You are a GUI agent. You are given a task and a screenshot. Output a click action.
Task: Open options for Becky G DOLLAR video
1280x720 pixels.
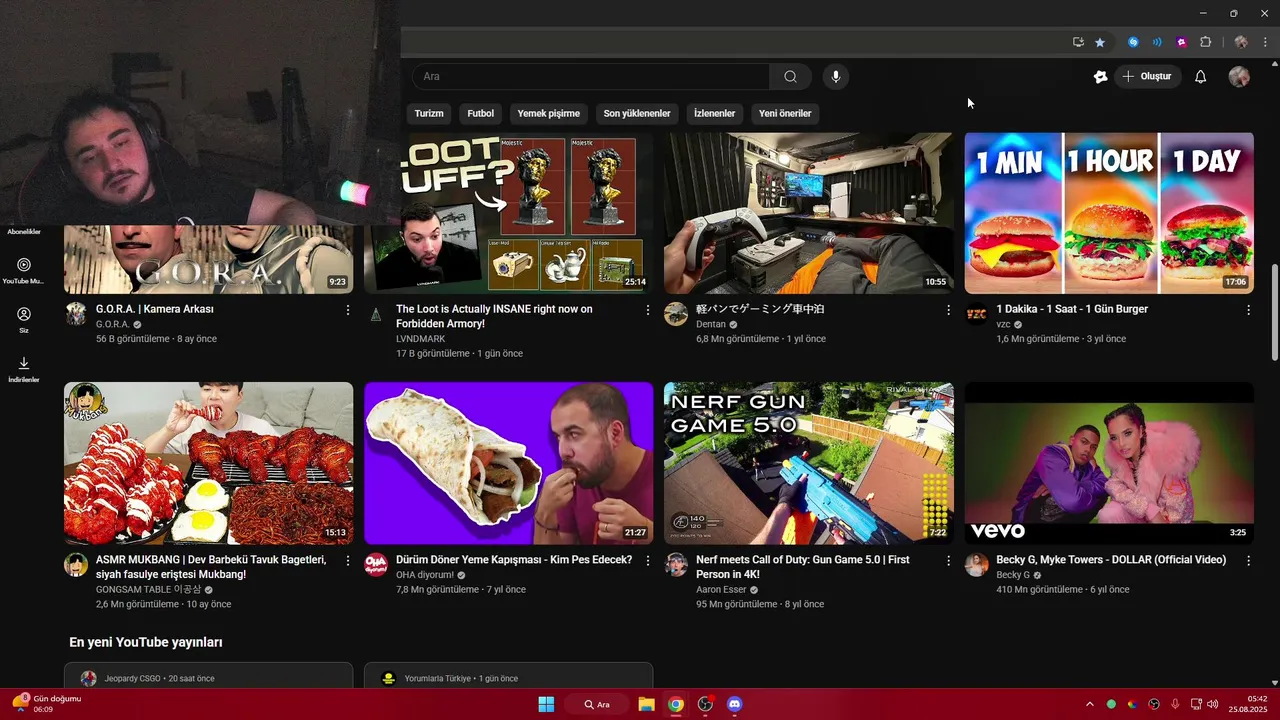(1248, 561)
